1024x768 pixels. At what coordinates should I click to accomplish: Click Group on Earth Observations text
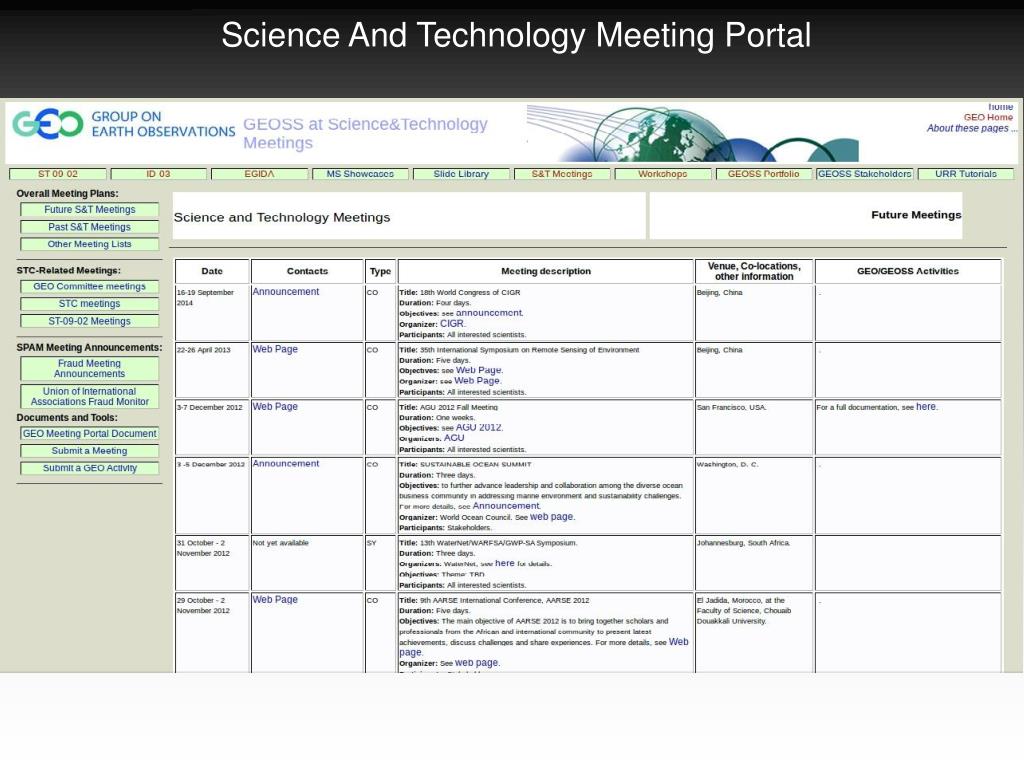(x=163, y=124)
